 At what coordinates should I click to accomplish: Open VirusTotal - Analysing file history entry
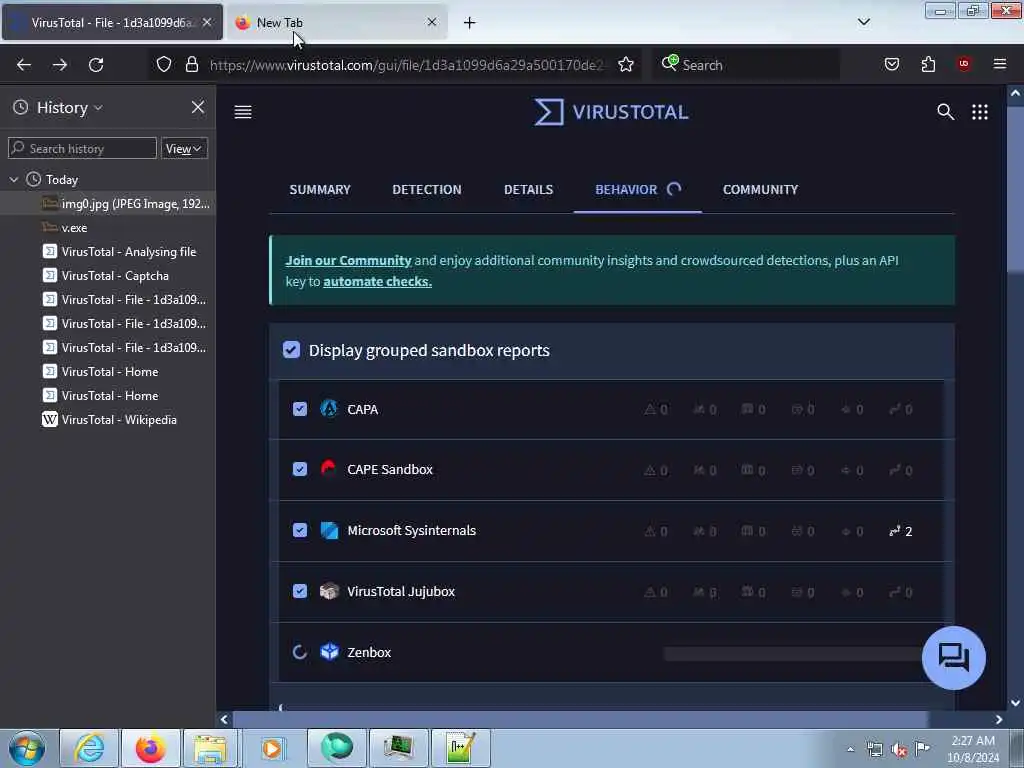pos(108,251)
